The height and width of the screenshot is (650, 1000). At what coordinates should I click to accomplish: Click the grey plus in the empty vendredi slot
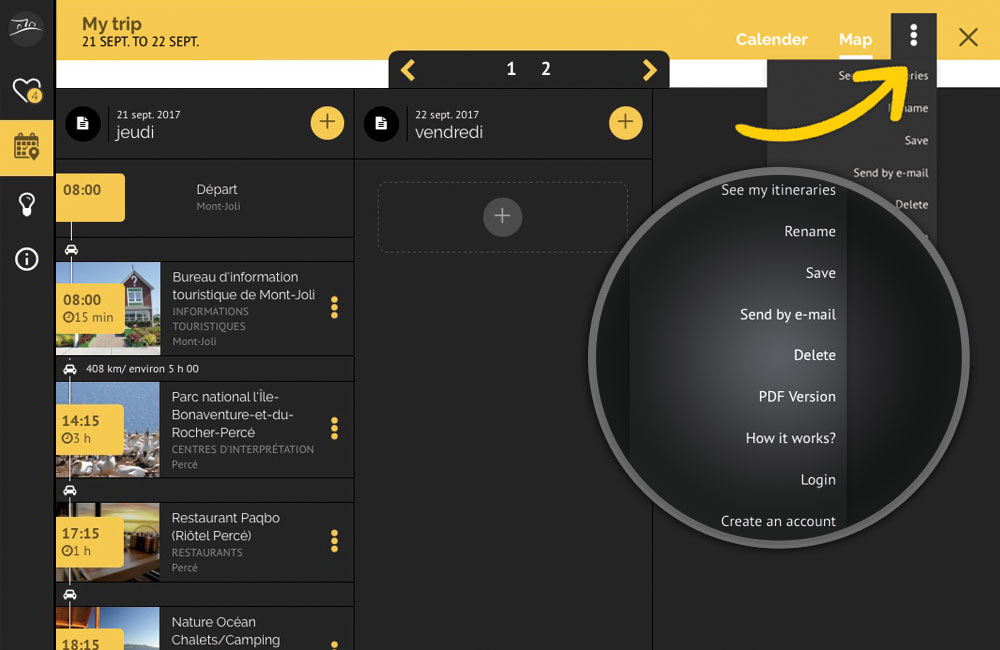(x=503, y=216)
